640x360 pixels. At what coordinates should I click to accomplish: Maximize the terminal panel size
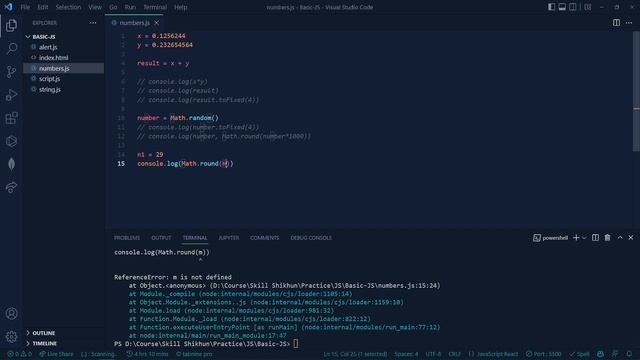tap(620, 238)
